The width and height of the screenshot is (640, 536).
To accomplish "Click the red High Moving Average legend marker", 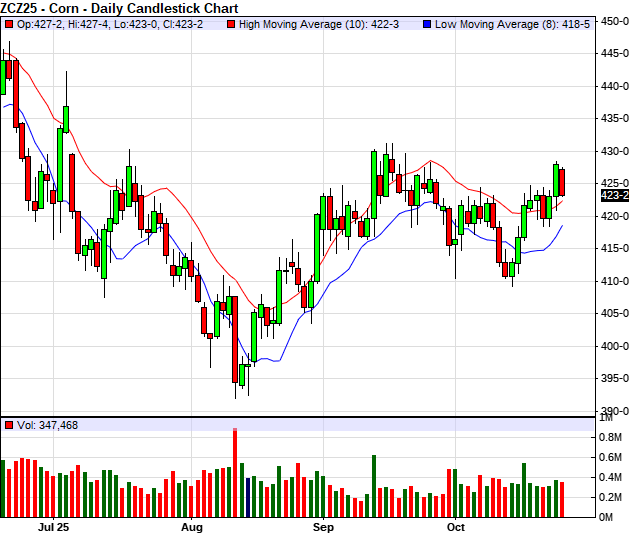I will tap(233, 22).
